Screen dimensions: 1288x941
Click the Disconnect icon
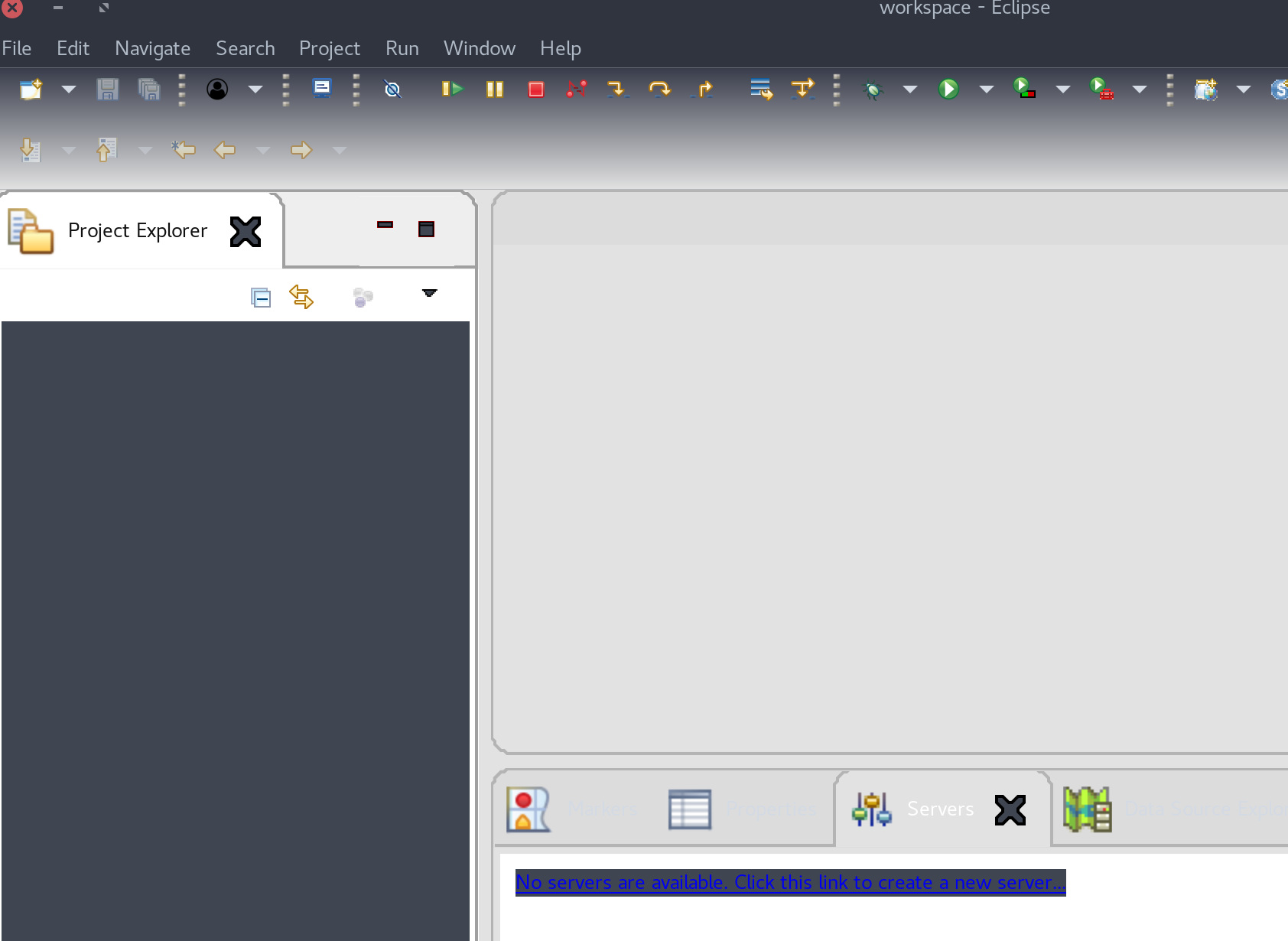point(577,89)
